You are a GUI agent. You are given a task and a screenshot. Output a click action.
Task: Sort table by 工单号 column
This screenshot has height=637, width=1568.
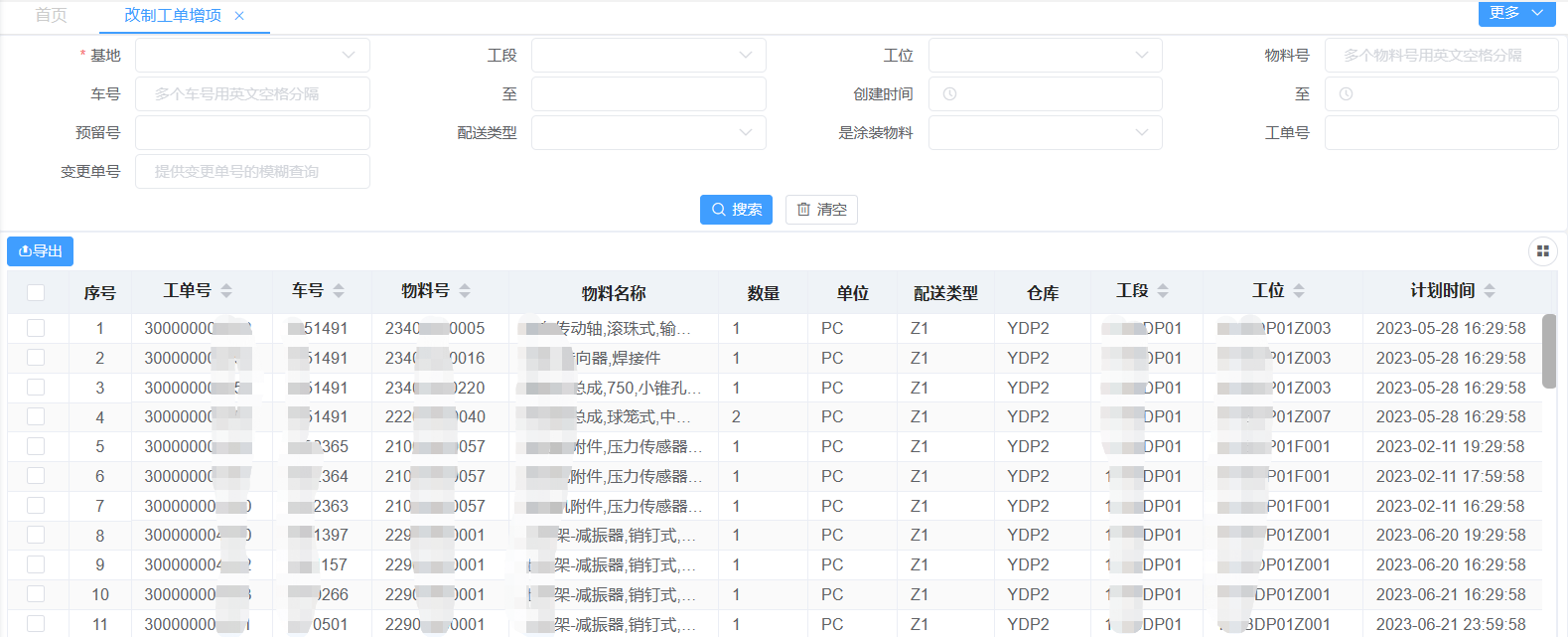[x=226, y=291]
